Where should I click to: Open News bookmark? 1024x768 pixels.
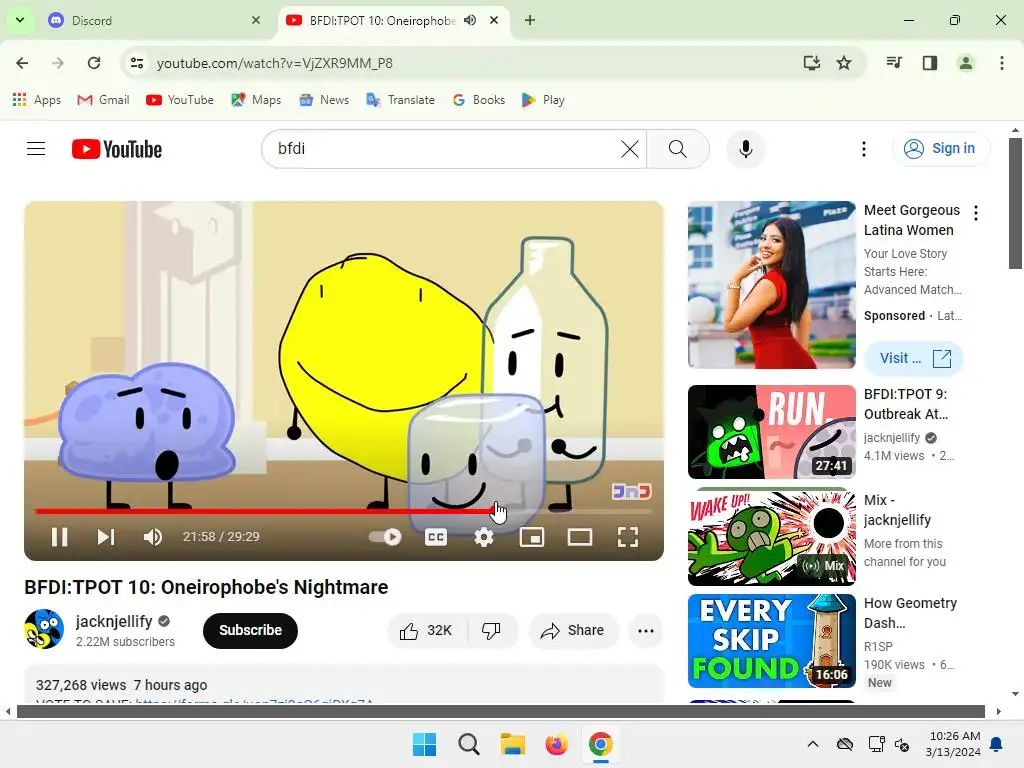pos(324,100)
